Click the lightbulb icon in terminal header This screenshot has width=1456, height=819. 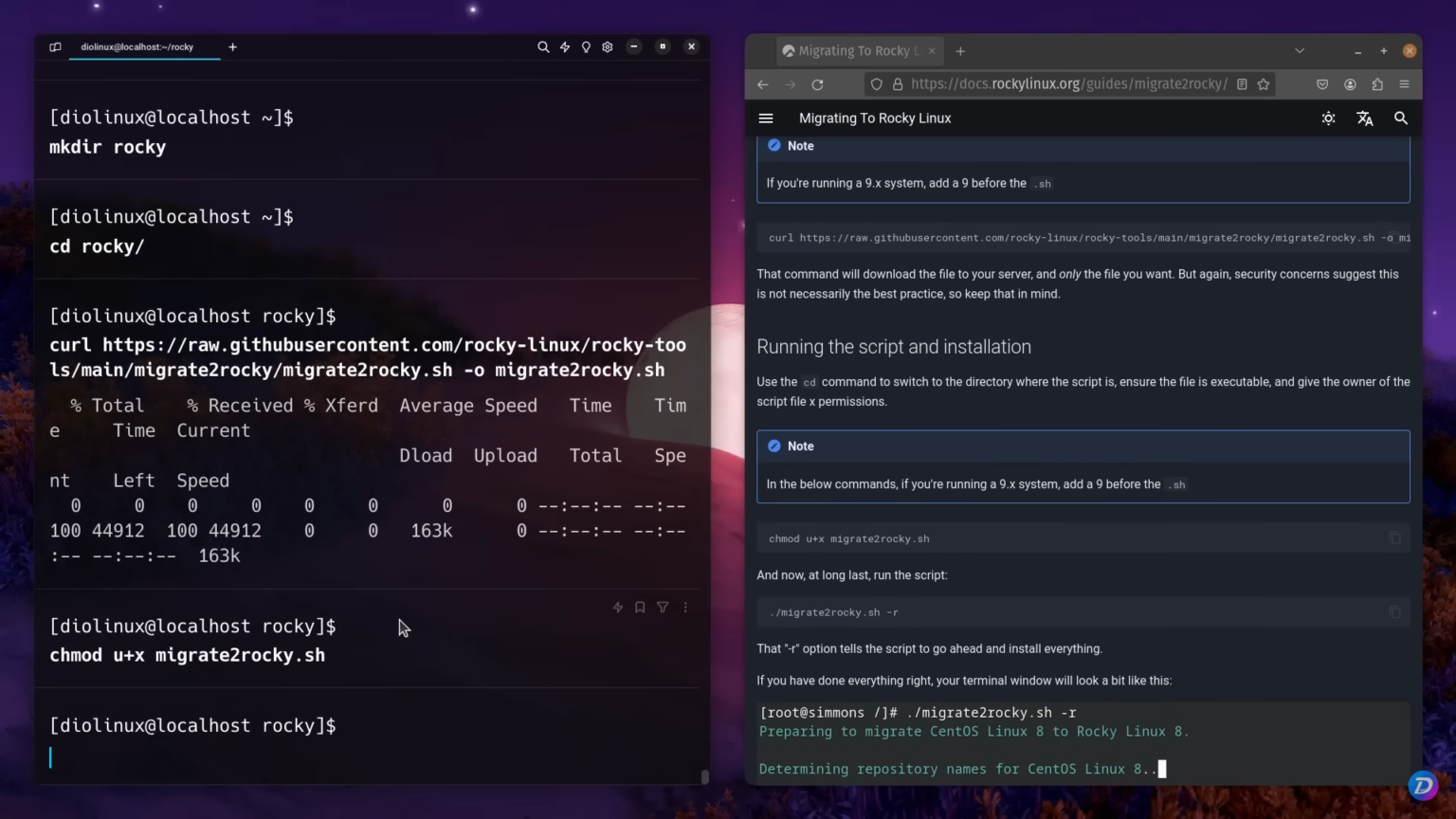(586, 46)
